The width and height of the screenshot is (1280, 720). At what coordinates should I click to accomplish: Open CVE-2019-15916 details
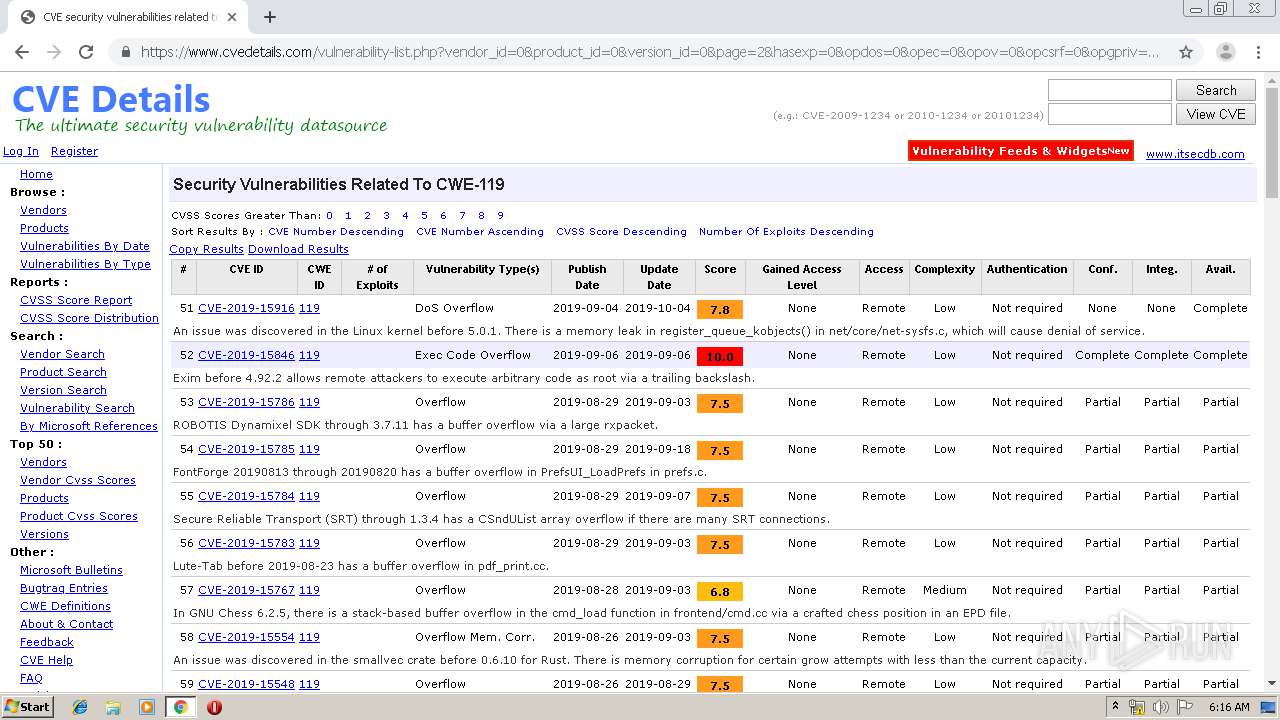pyautogui.click(x=246, y=308)
